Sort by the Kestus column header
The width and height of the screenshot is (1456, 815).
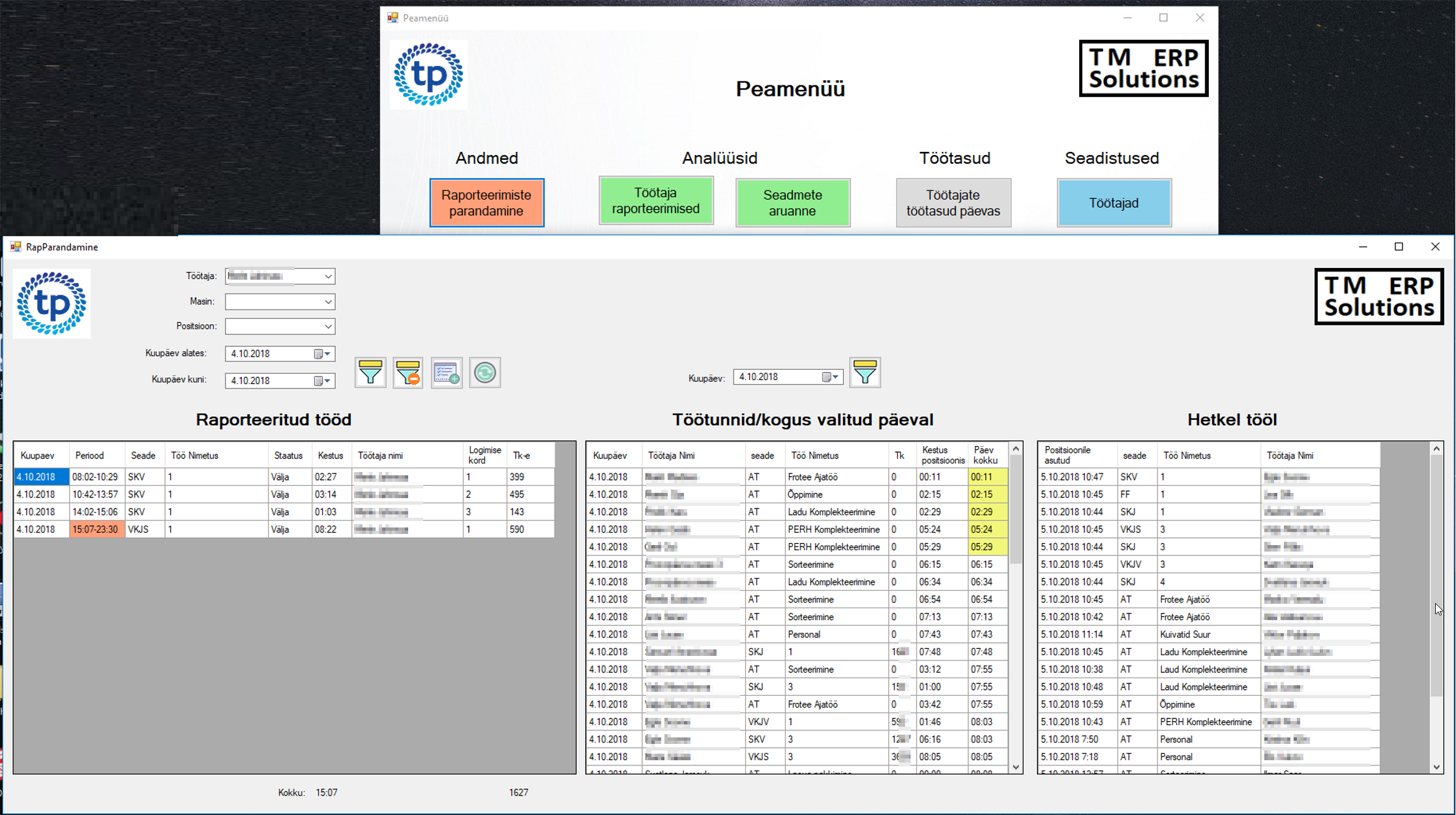point(331,456)
